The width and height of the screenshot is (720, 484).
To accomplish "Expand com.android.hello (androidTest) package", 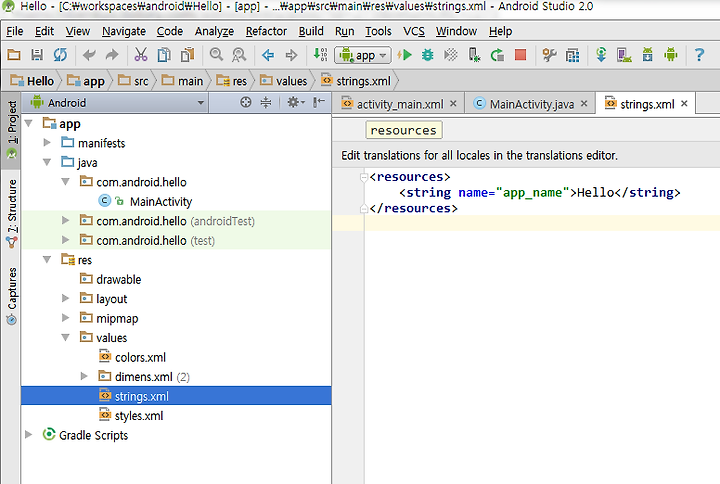I will coord(66,221).
